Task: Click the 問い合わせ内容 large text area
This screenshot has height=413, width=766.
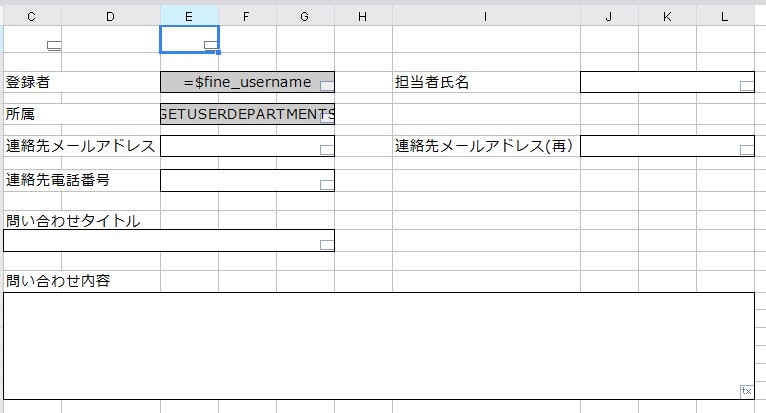Action: 379,346
